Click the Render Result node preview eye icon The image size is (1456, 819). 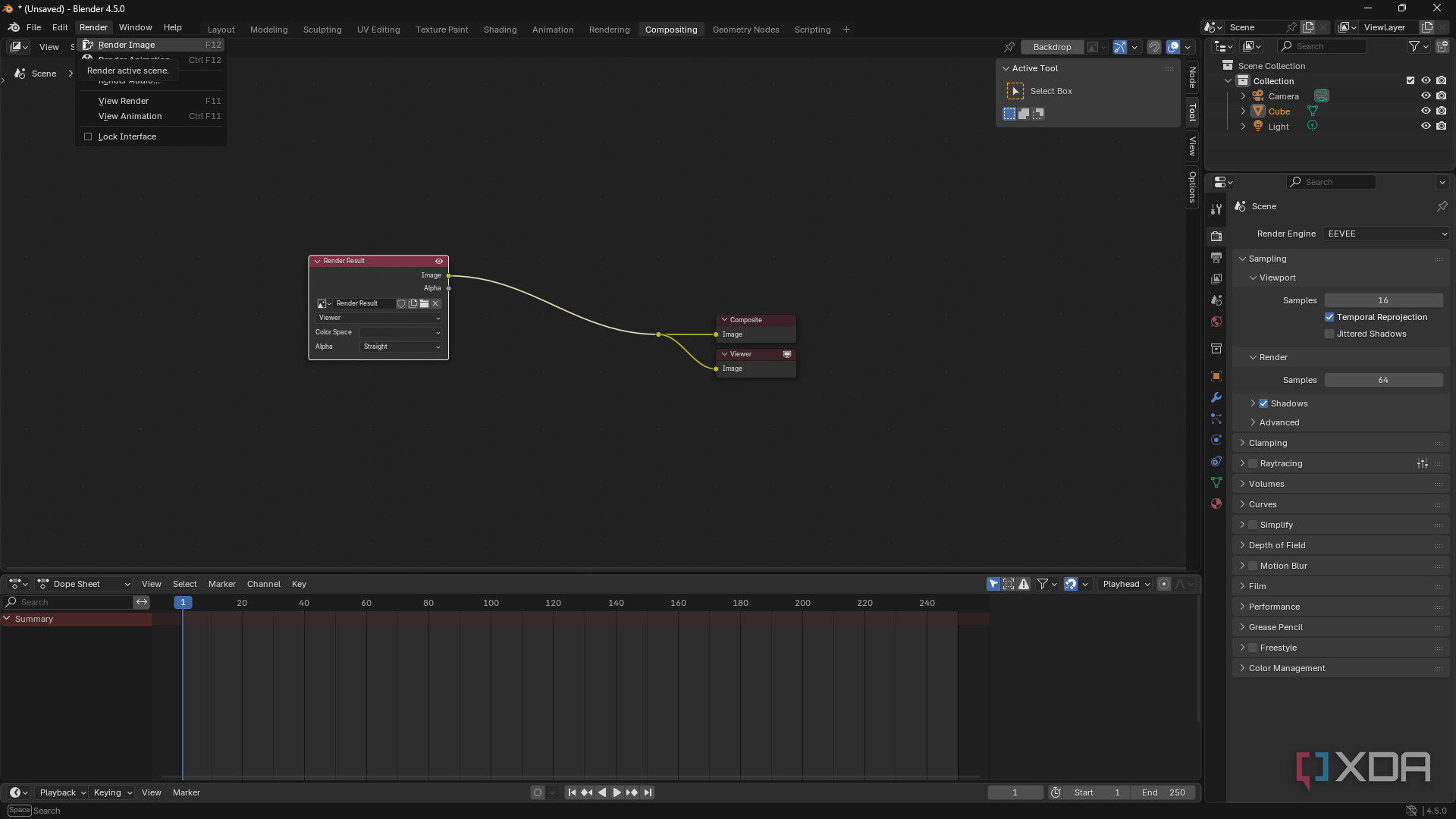coord(438,261)
